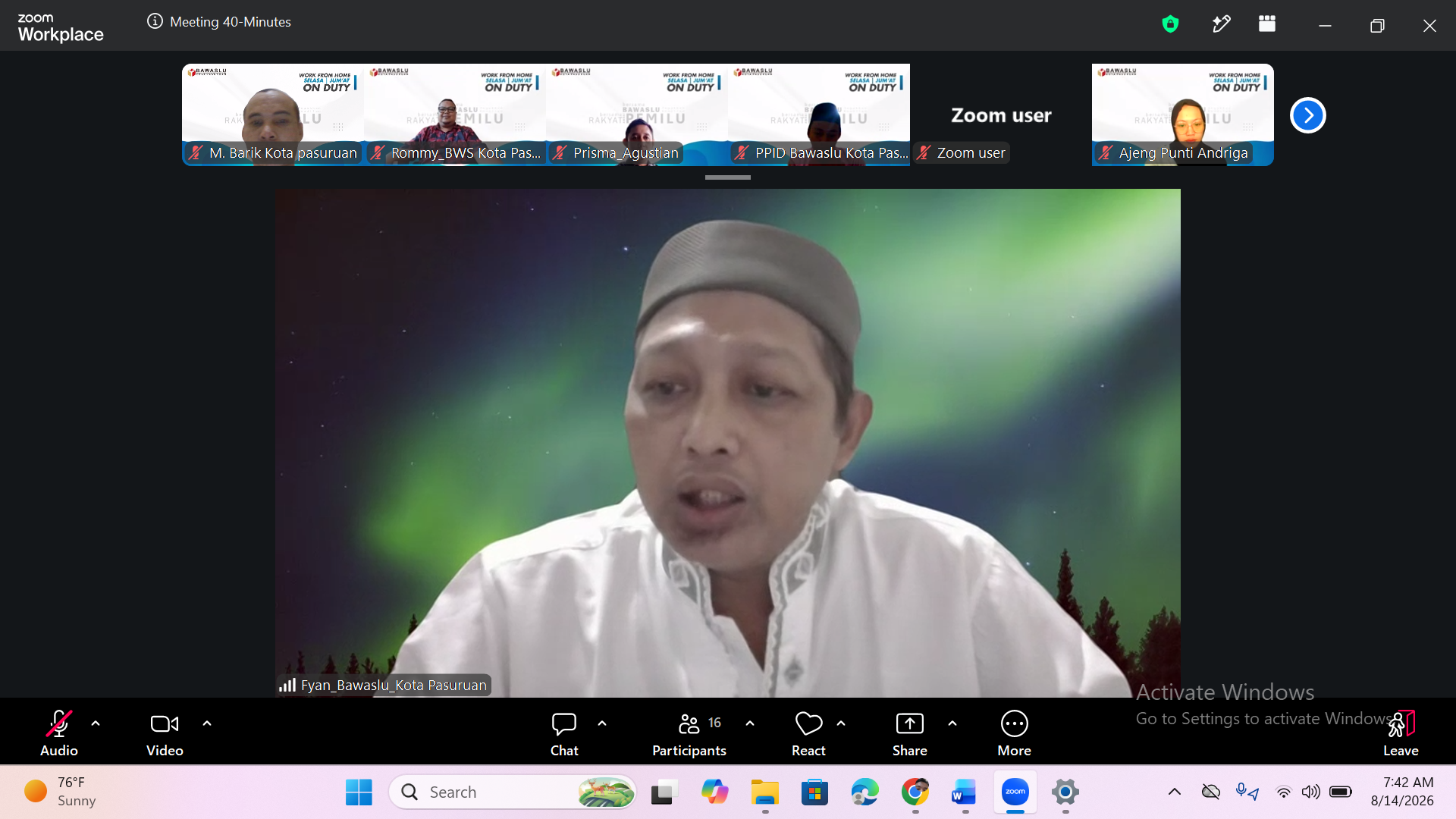Click the green encryption shield icon
The image size is (1456, 819).
click(x=1170, y=24)
